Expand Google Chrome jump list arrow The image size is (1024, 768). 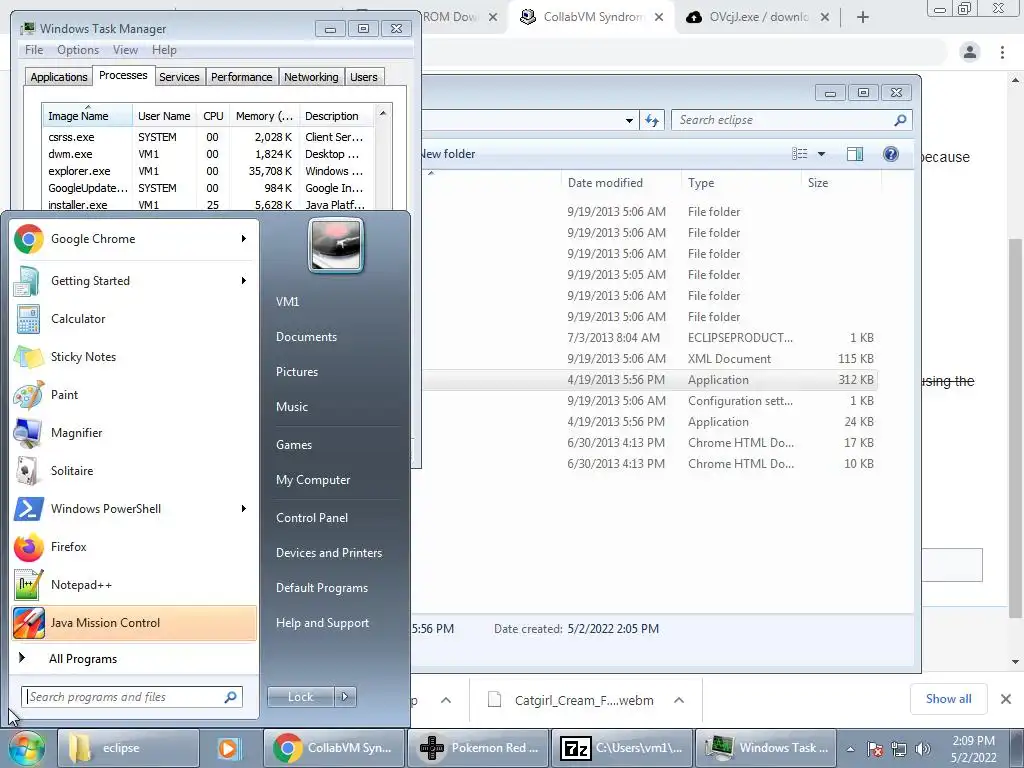point(244,239)
